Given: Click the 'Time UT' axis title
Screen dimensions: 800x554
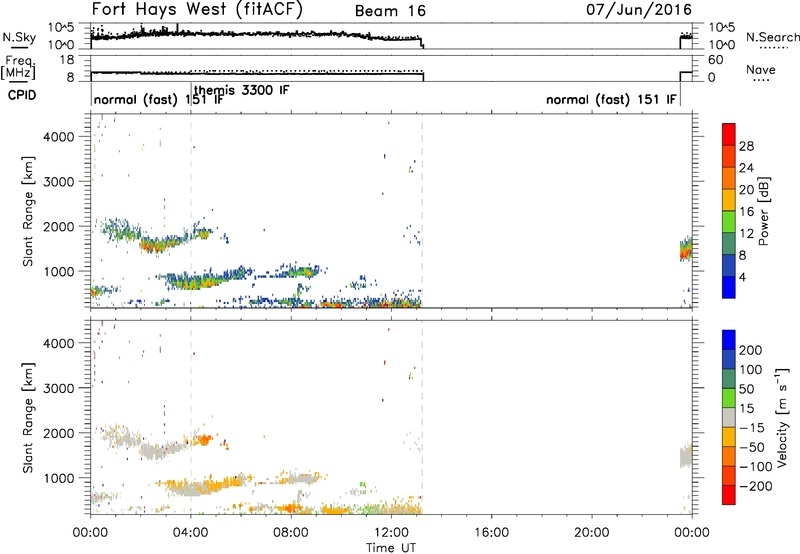Looking at the screenshot, I should [x=391, y=548].
